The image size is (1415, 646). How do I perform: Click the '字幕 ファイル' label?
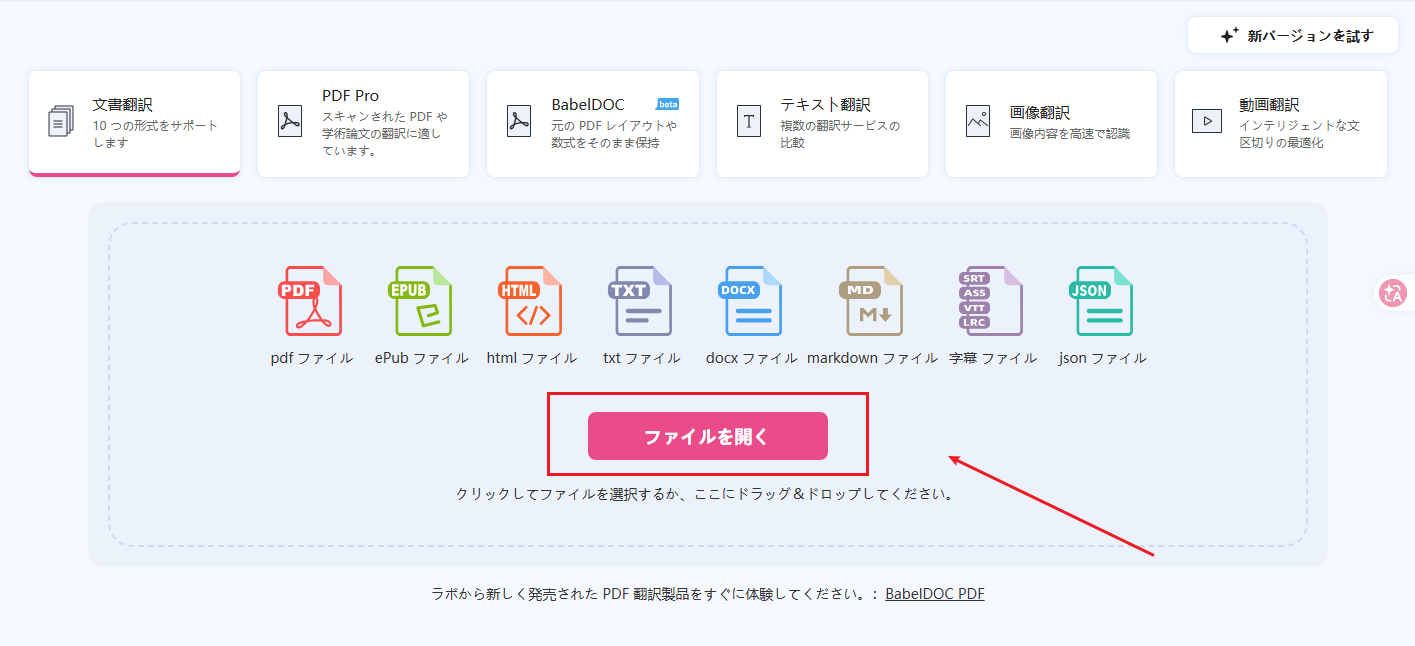992,358
